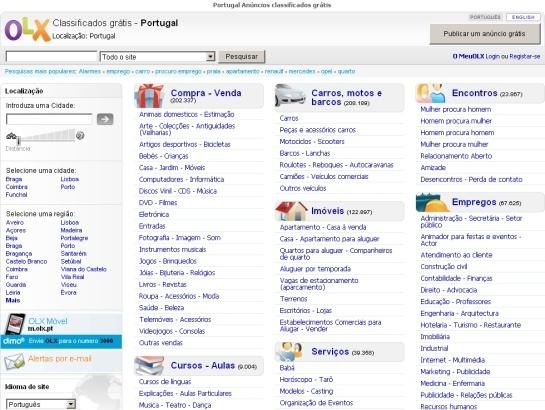Open the Todo o site dropdown
Image resolution: width=545 pixels, height=410 pixels.
pyautogui.click(x=157, y=57)
